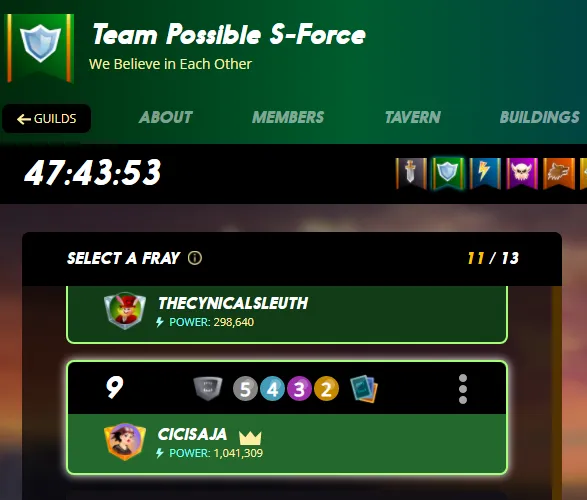Click the card stack edition icon
The image size is (587, 500).
(x=364, y=389)
